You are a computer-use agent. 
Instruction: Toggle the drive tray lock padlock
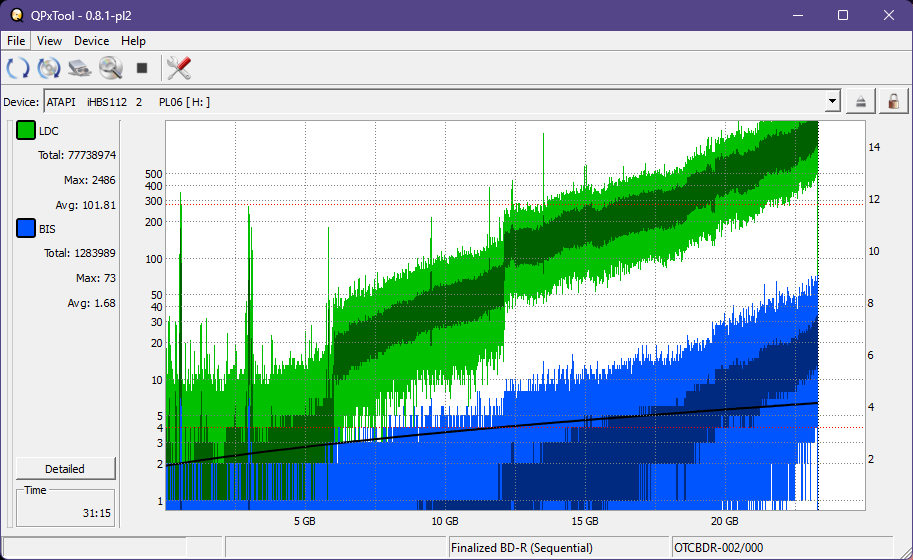click(893, 101)
